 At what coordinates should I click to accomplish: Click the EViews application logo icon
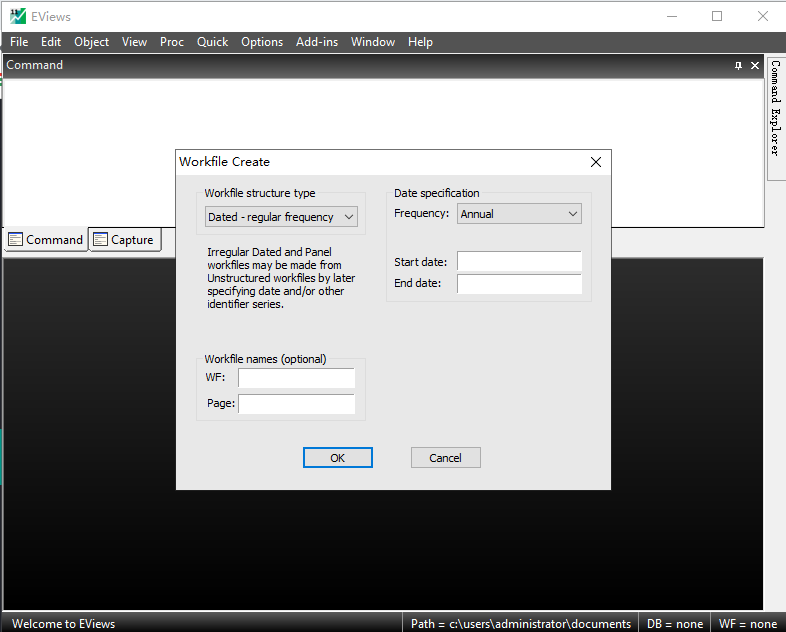coord(18,16)
